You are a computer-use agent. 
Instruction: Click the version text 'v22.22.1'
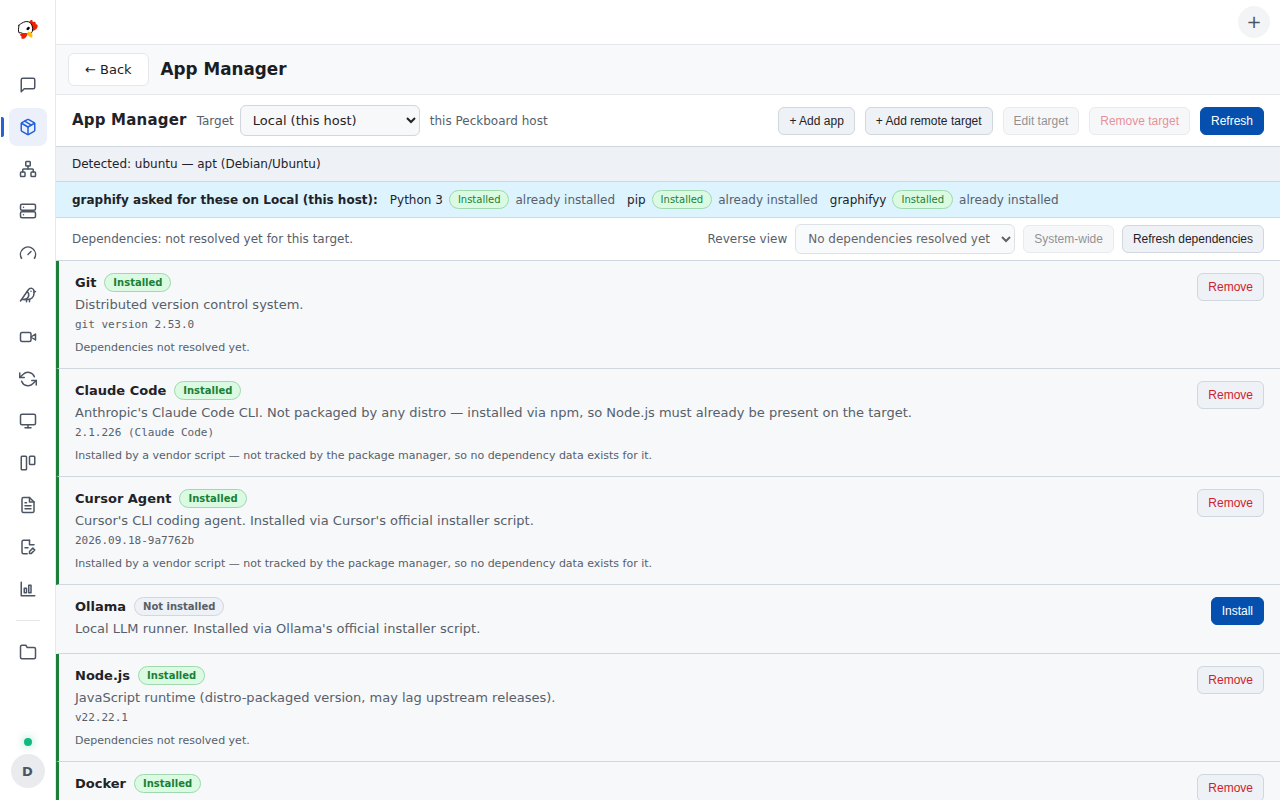pyautogui.click(x=102, y=718)
